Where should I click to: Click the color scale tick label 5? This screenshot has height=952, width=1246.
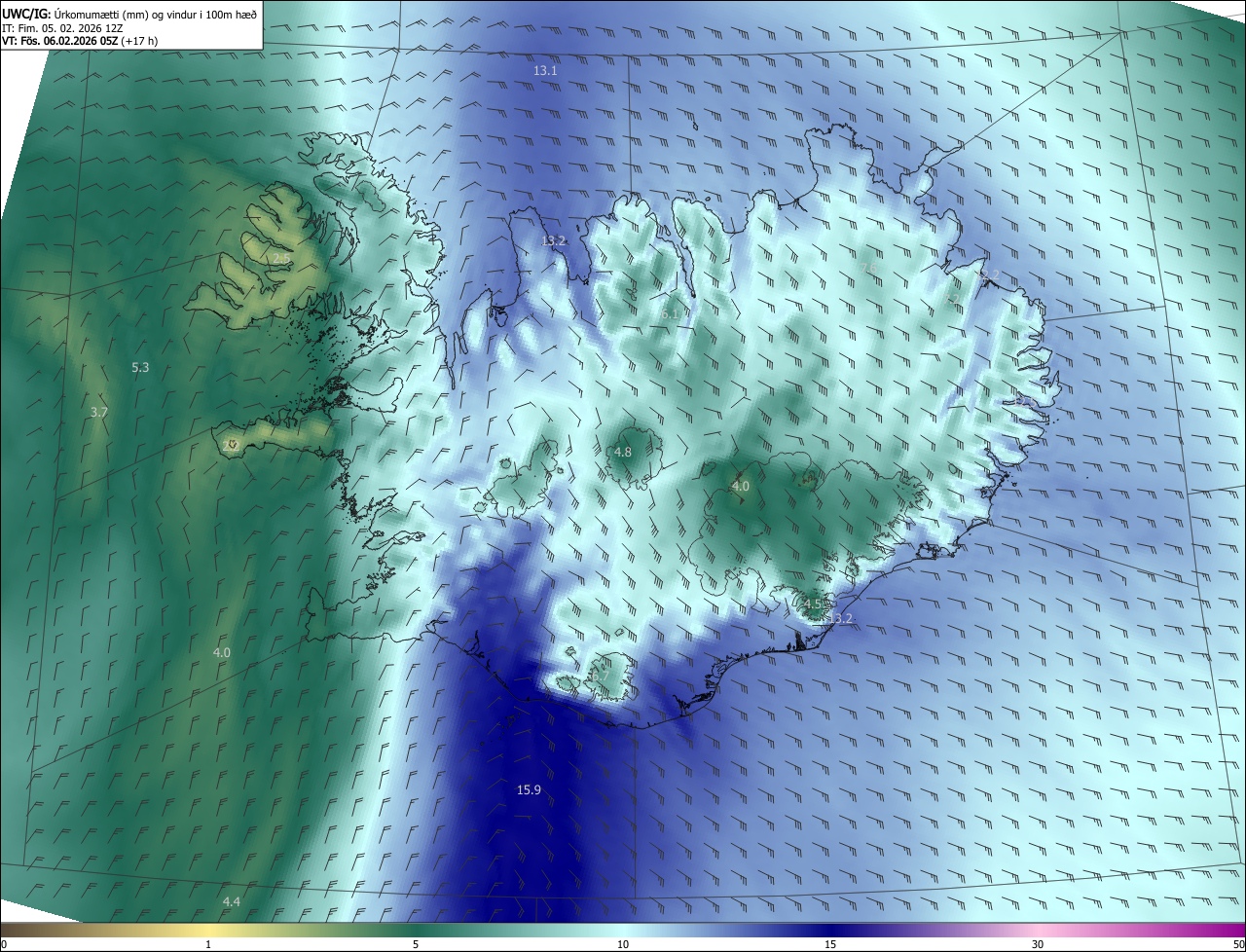(x=416, y=944)
